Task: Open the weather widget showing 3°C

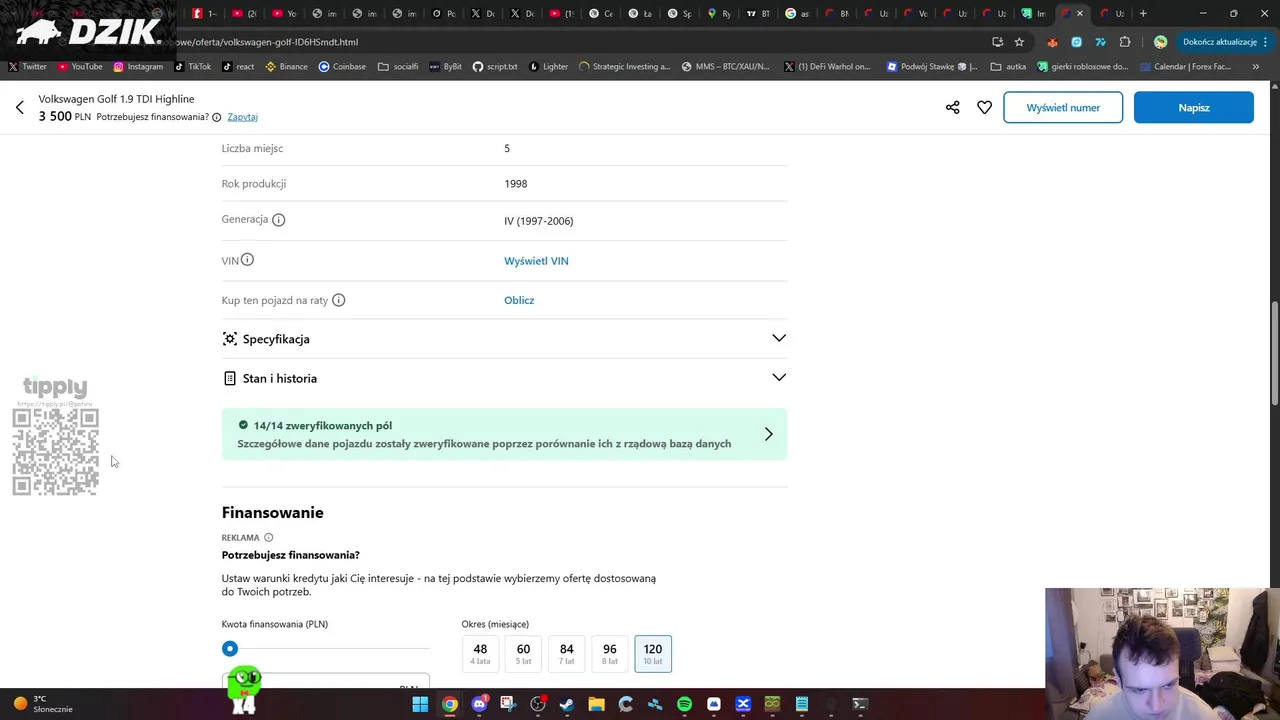Action: [43, 704]
